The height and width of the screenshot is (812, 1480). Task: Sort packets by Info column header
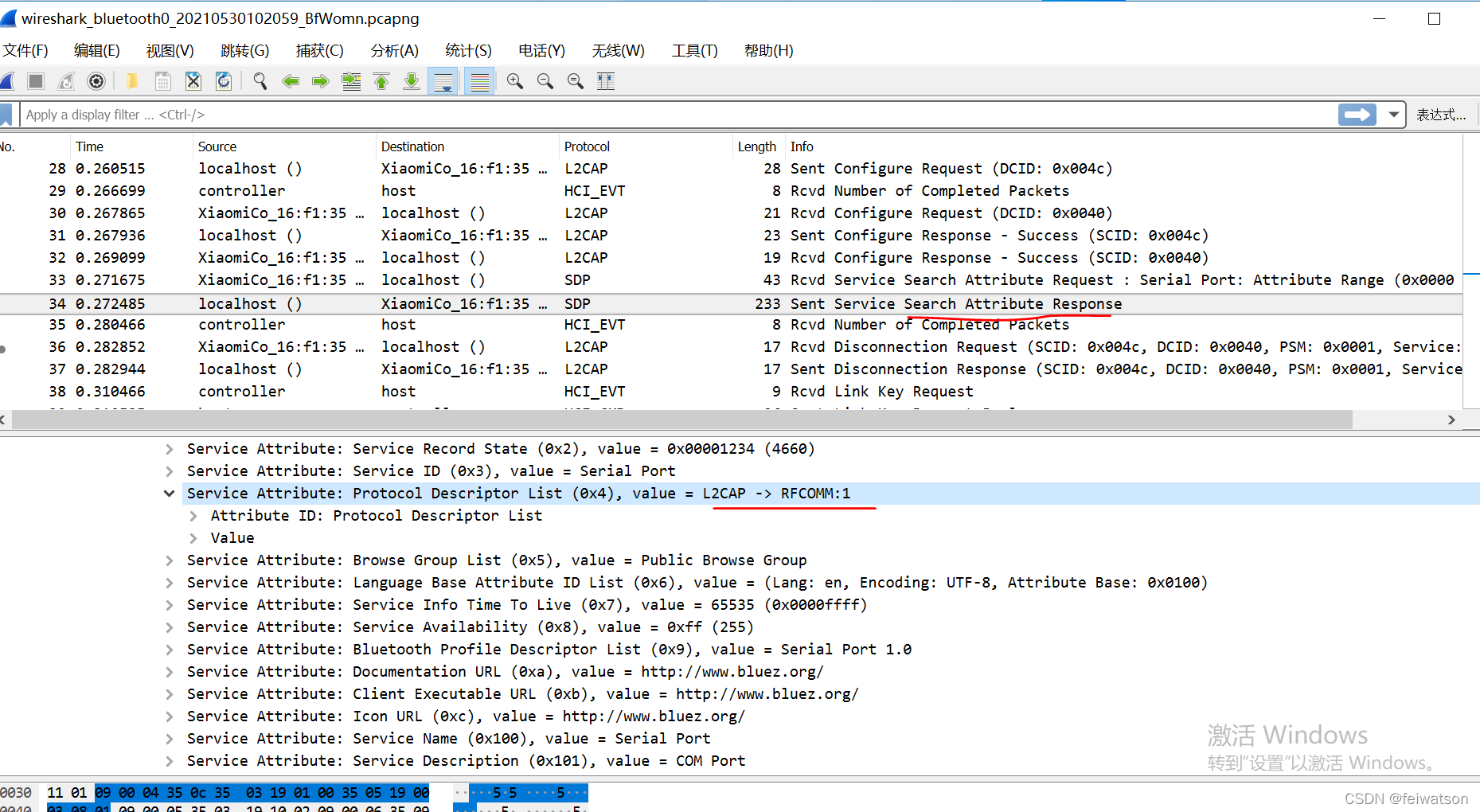pyautogui.click(x=1123, y=146)
